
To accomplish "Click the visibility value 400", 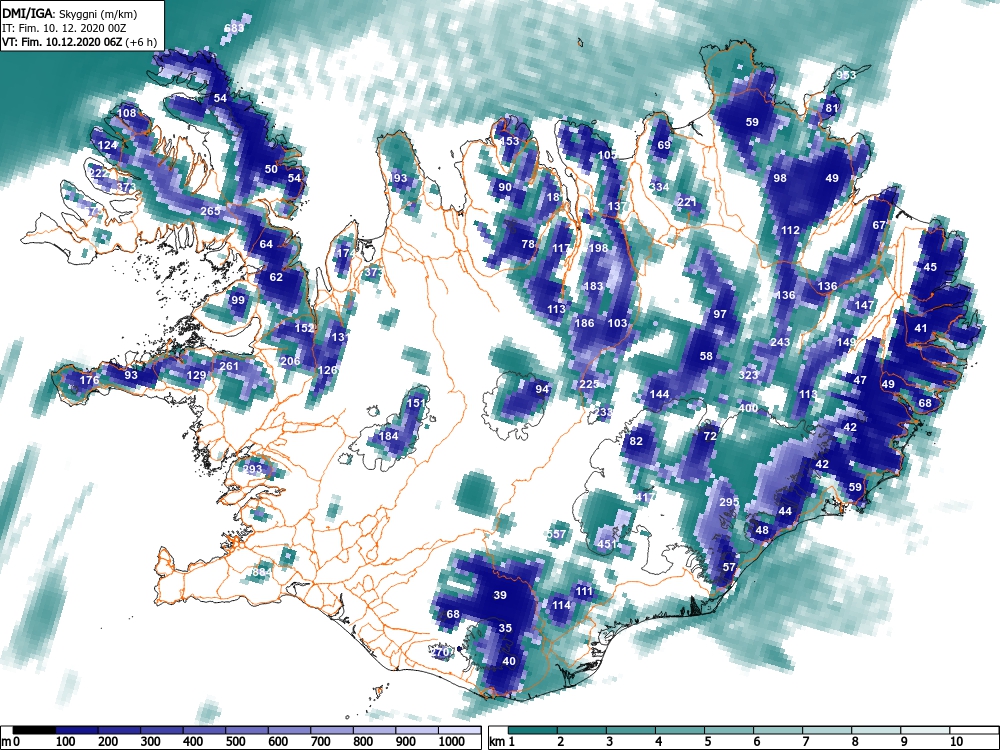I will [748, 408].
